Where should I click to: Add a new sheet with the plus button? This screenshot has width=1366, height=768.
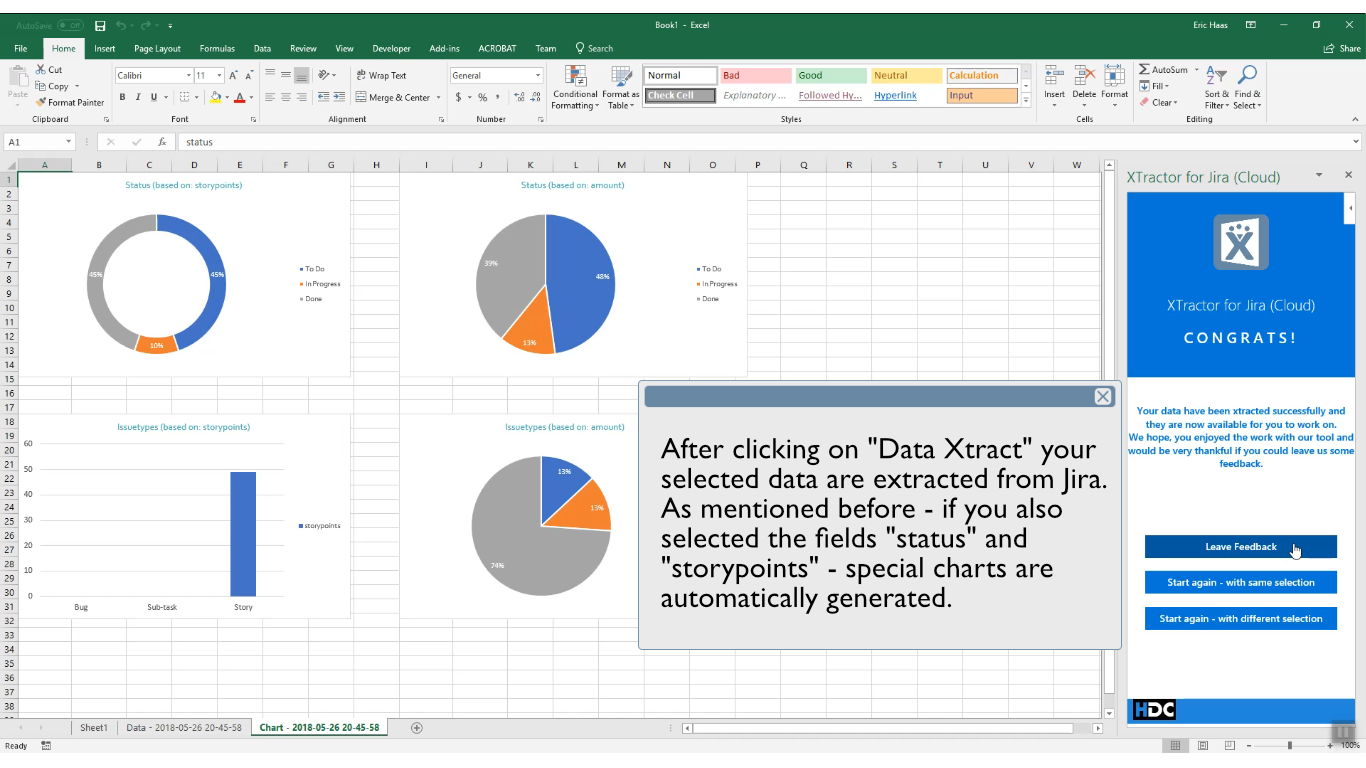(417, 728)
